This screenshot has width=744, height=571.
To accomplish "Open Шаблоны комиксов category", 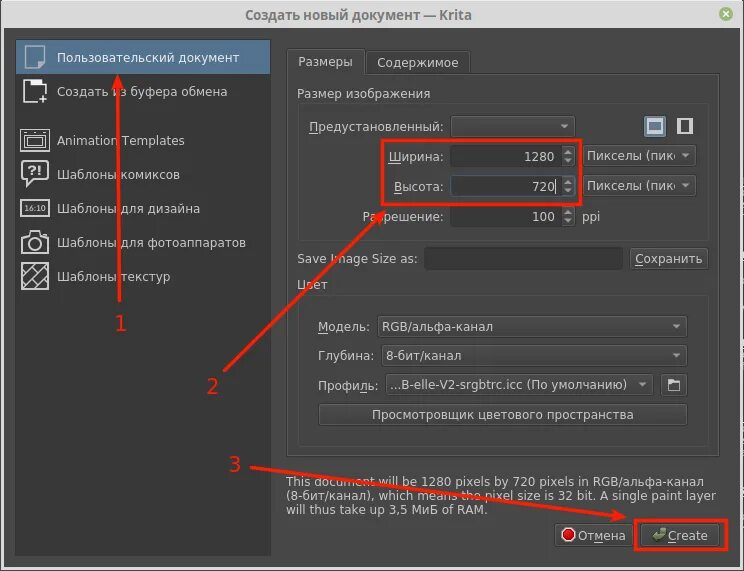I will coord(143,174).
